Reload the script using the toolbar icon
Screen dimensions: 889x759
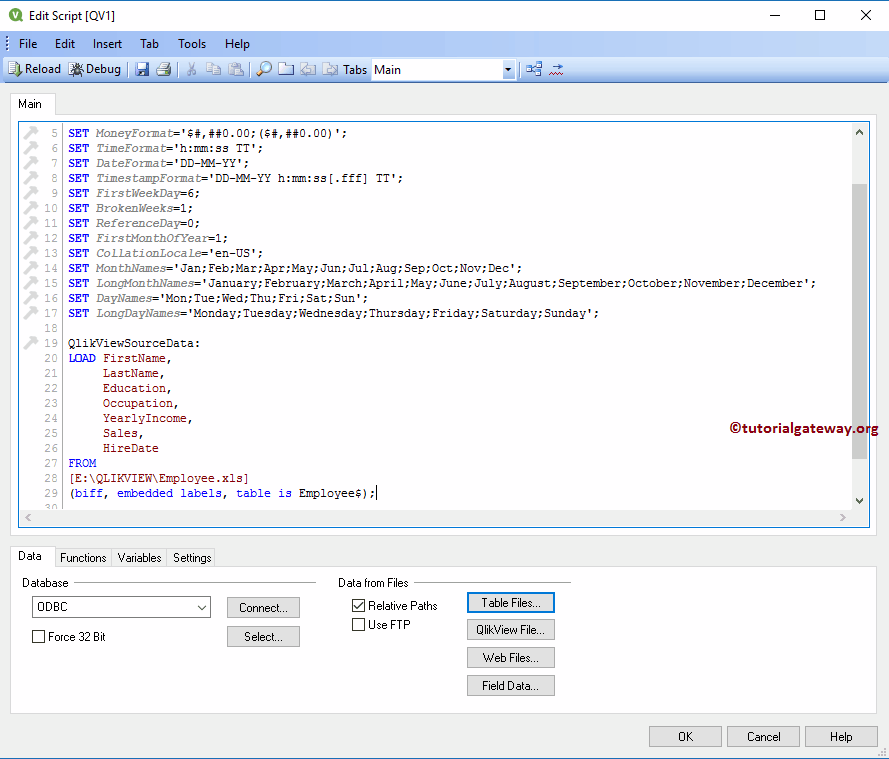click(x=35, y=68)
